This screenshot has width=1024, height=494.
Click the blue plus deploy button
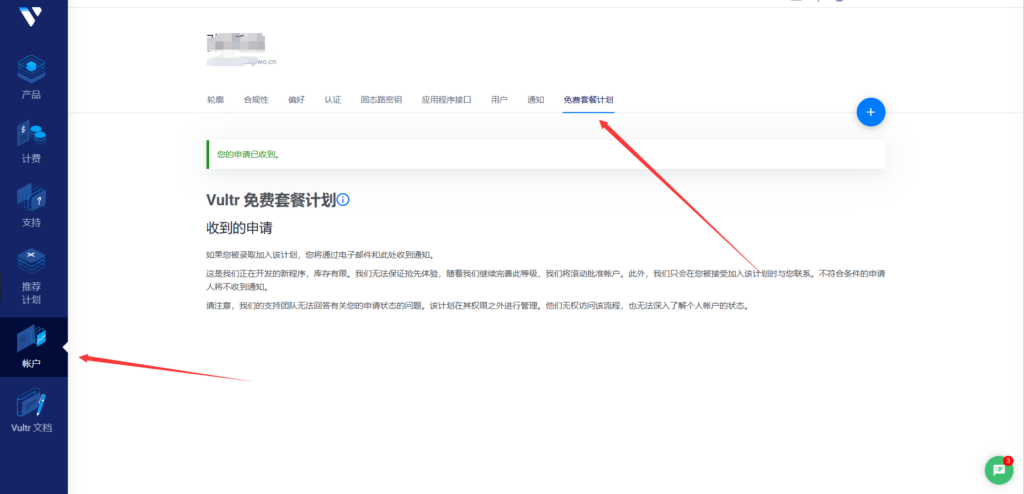pos(870,112)
